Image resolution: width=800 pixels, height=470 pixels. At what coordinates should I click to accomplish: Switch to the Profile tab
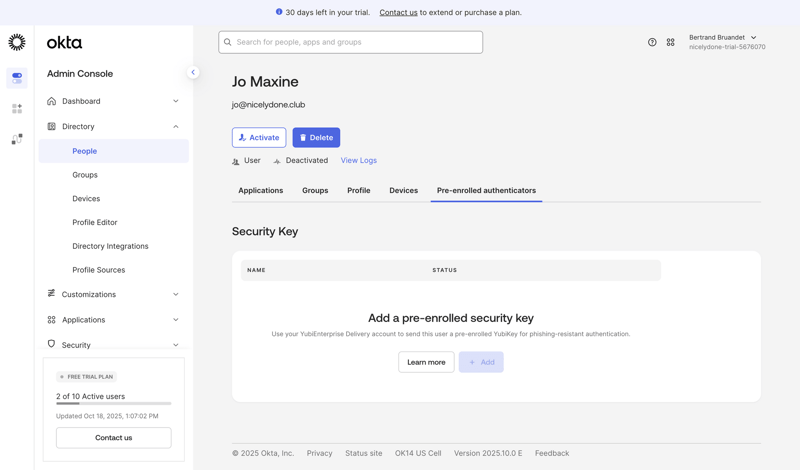tap(359, 190)
